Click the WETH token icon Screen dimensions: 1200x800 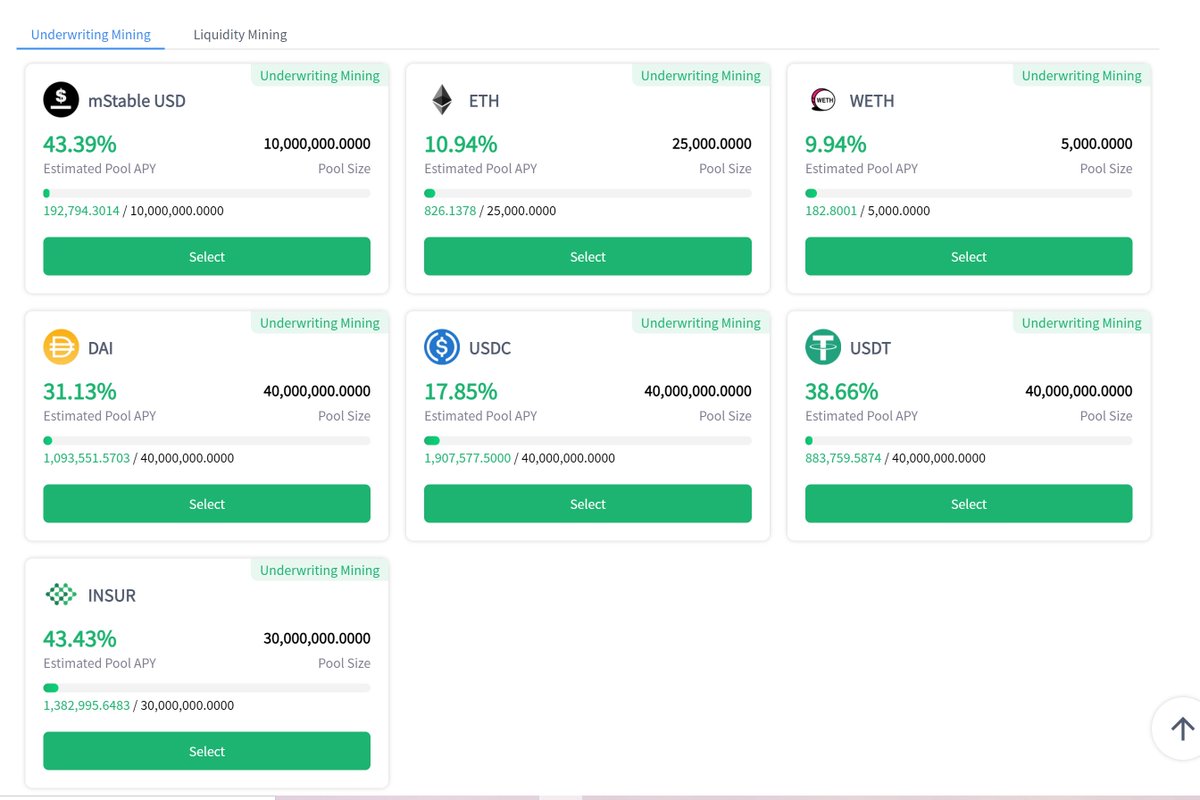(x=823, y=100)
